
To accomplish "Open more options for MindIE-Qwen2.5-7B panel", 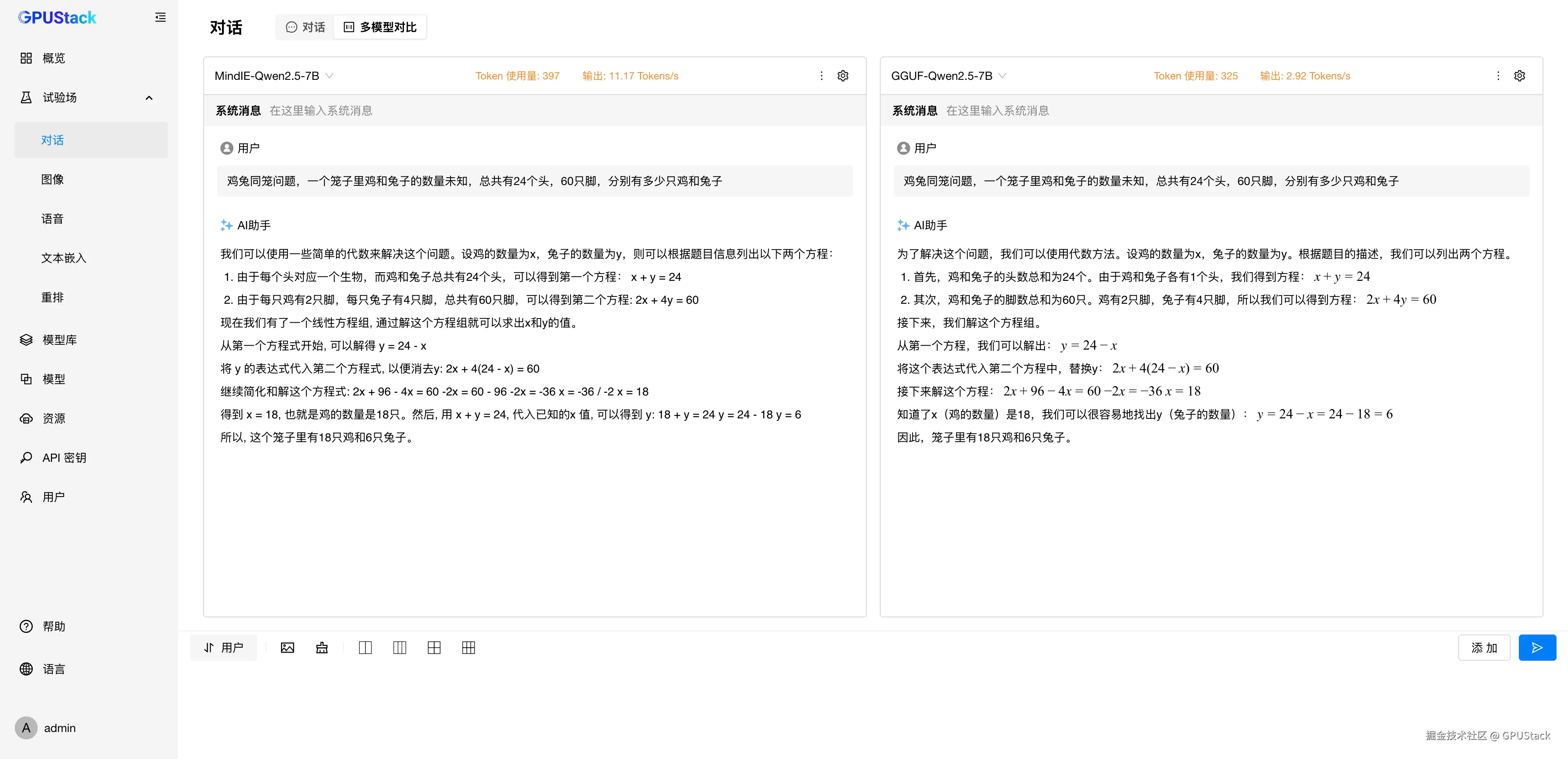I will (x=821, y=76).
